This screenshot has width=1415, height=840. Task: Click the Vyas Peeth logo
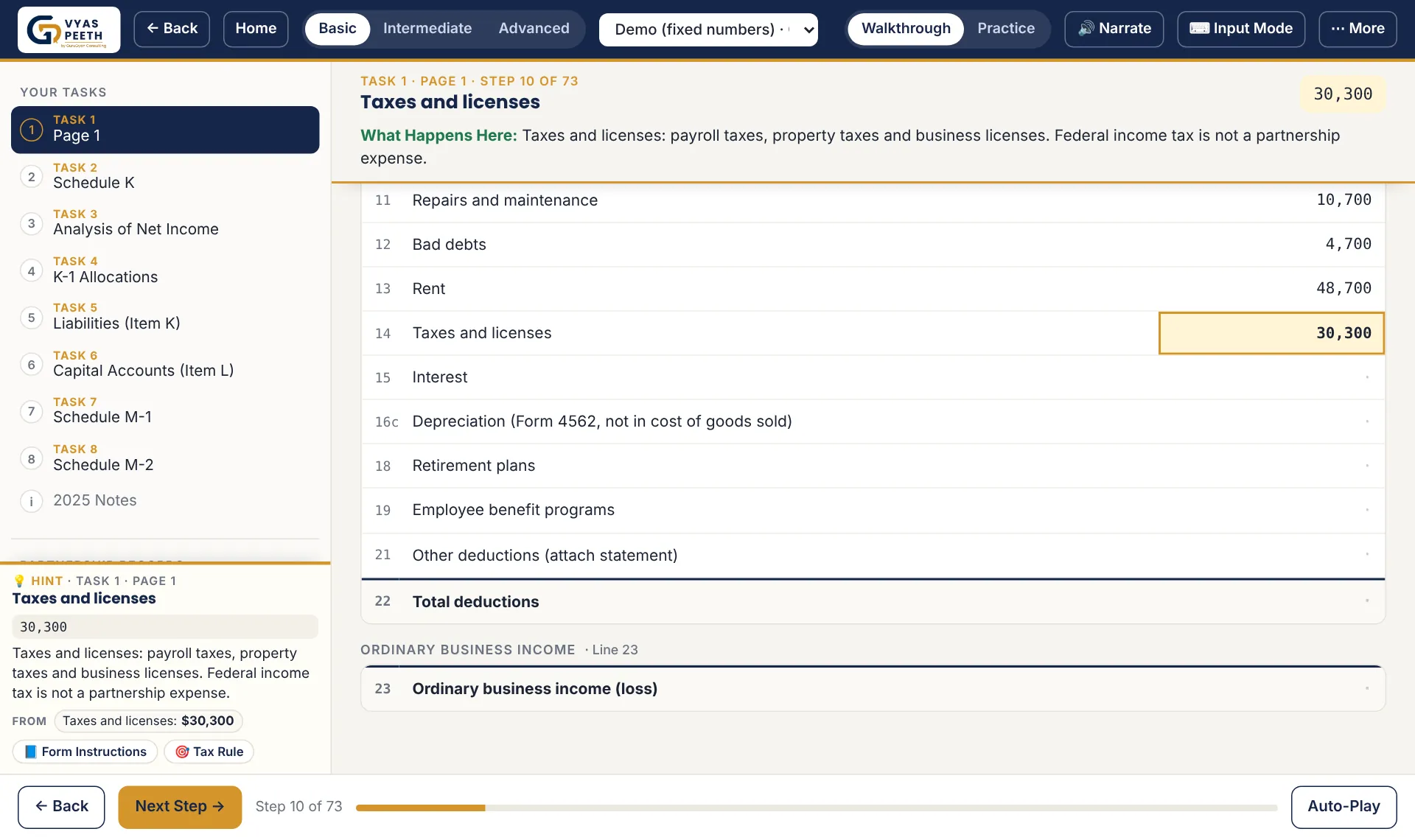69,29
